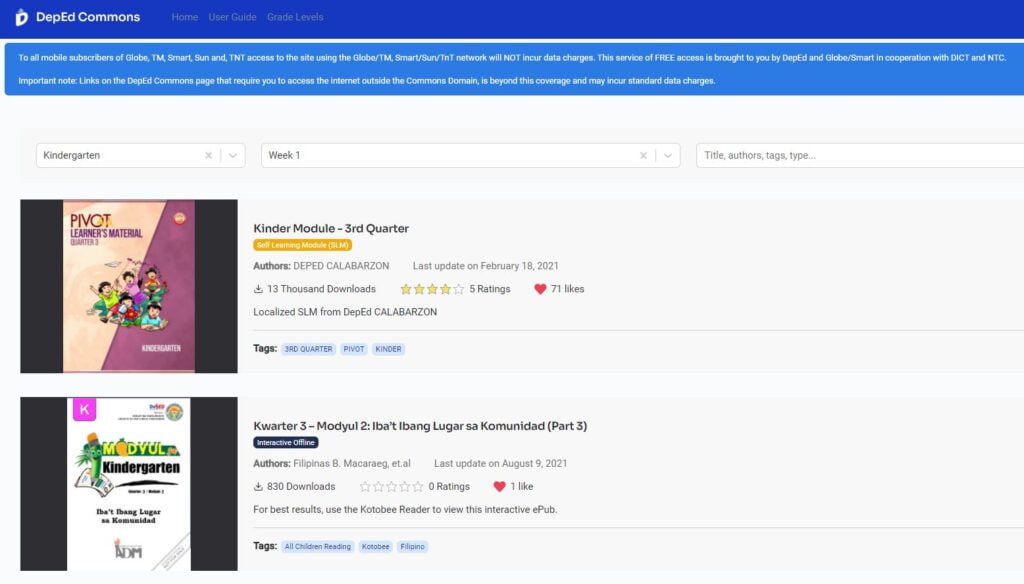Select the Kotobee tag
The width and height of the screenshot is (1024, 584).
[x=376, y=547]
